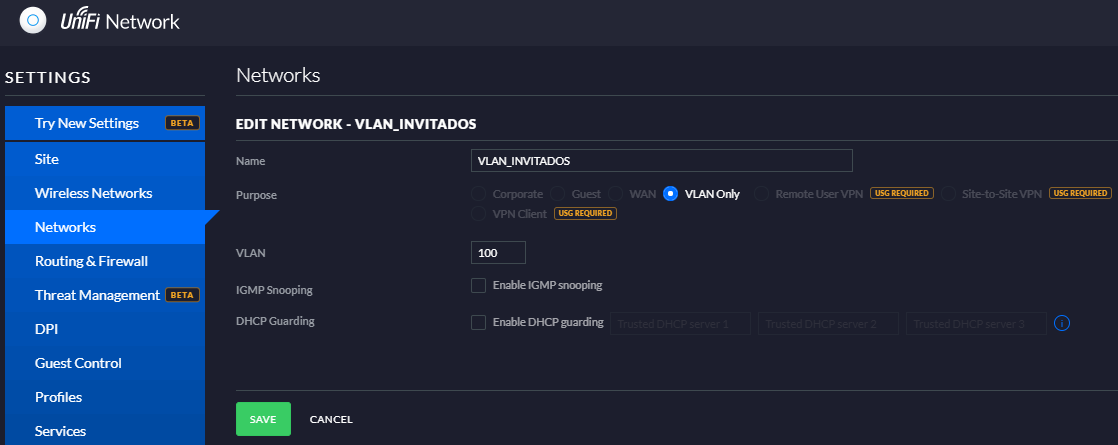Click the Name field containing VLAN_INVITADOS
Screen dimensions: 1118x445
pyautogui.click(x=662, y=160)
